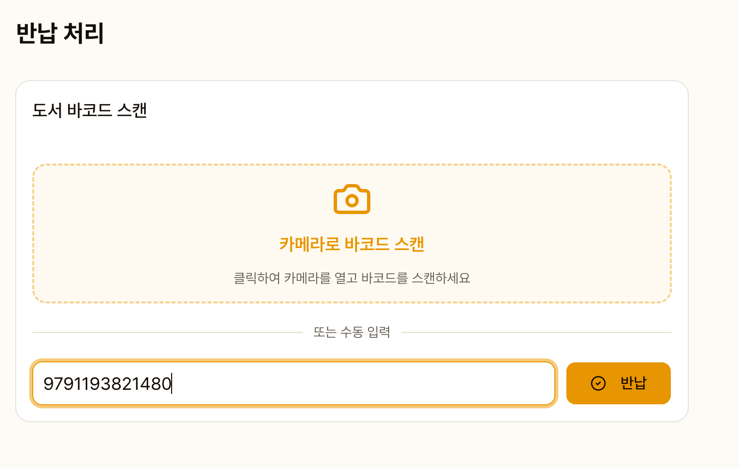Click the '반납 처리' page heading
Screen dimensions: 739x468
tap(60, 33)
